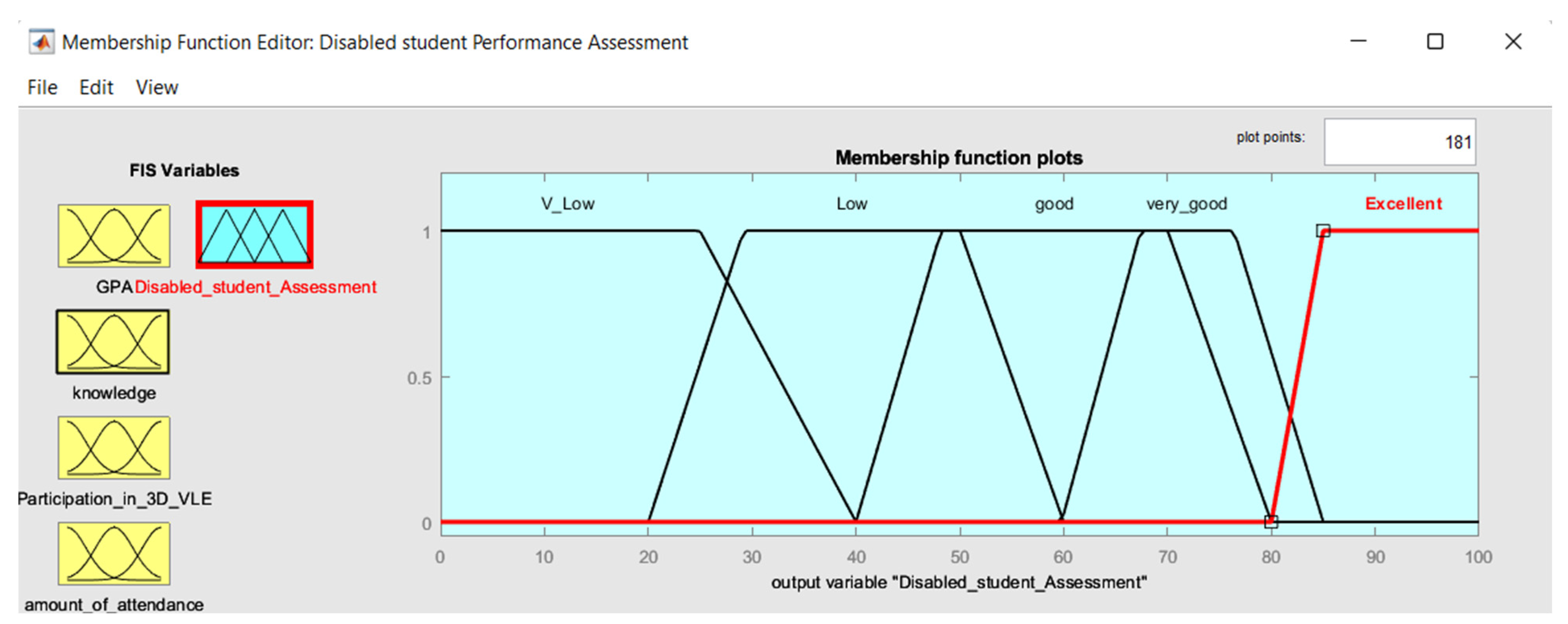The image size is (1568, 624).
Task: Close the Membership Function Editor window
Action: pyautogui.click(x=1513, y=41)
